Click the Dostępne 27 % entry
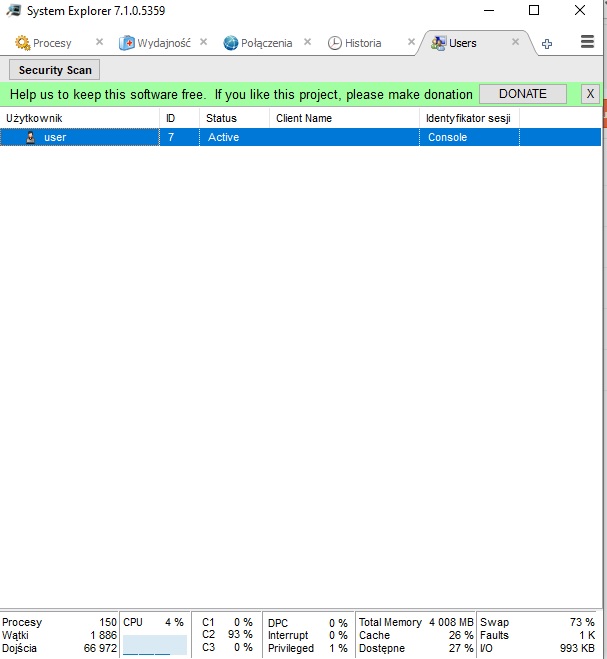The width and height of the screenshot is (607, 659). (416, 648)
